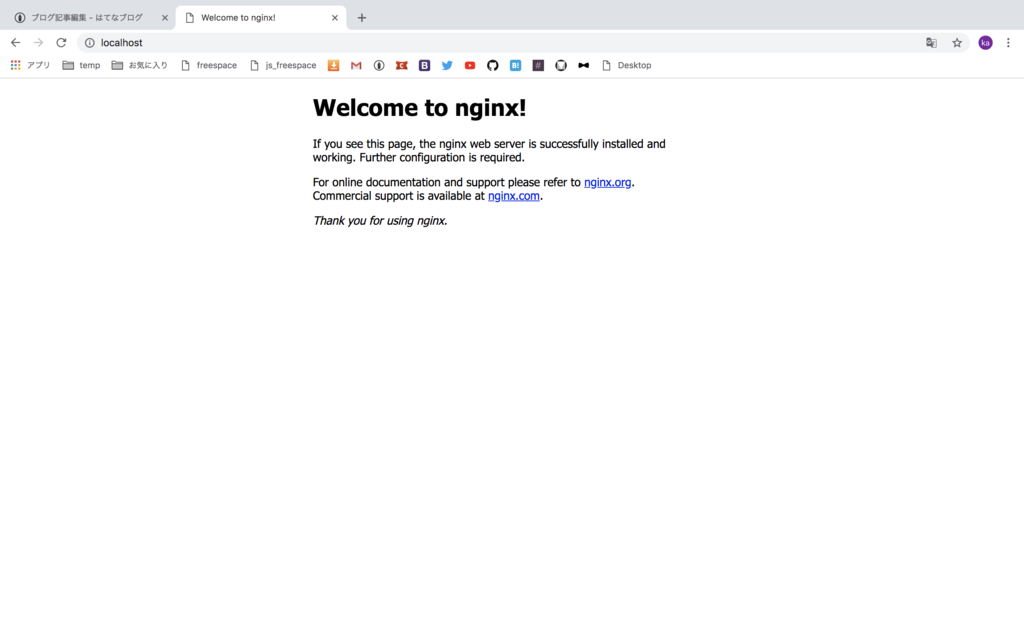Screen dimensions: 1024x640
Task: Click the red ticket-shaped bookmark icon
Action: (x=402, y=65)
